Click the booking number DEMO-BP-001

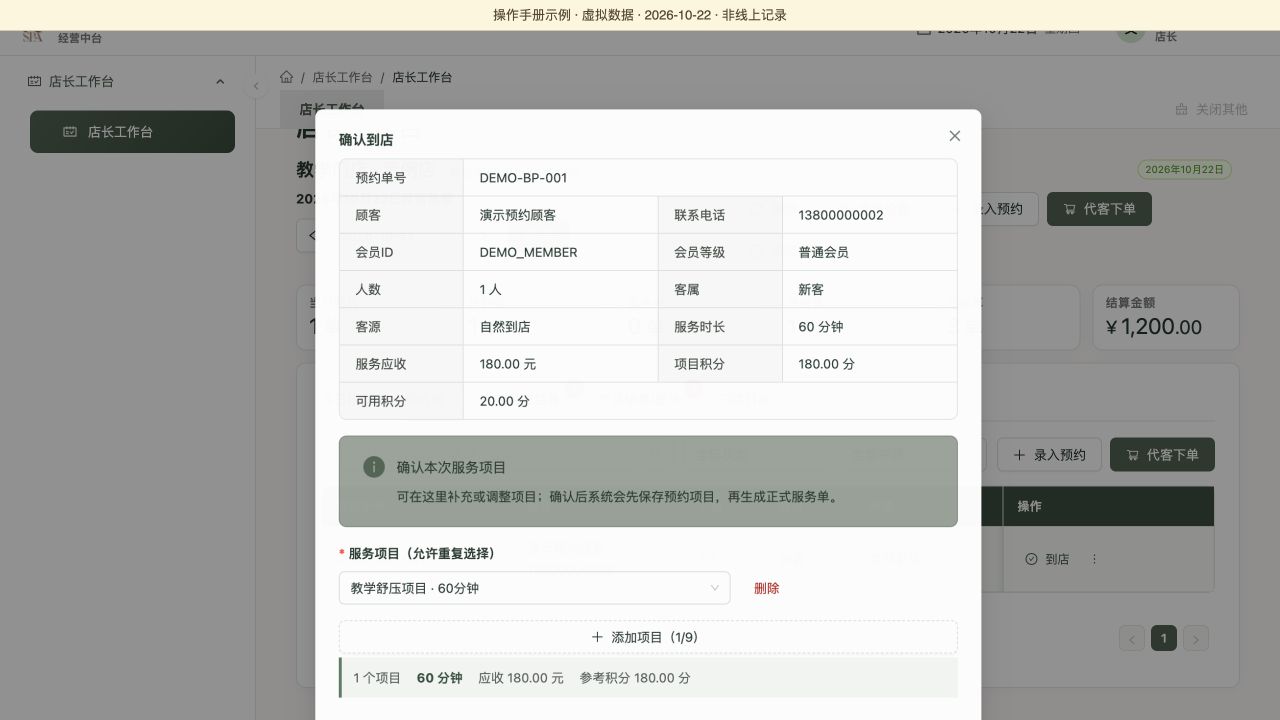[x=523, y=178]
